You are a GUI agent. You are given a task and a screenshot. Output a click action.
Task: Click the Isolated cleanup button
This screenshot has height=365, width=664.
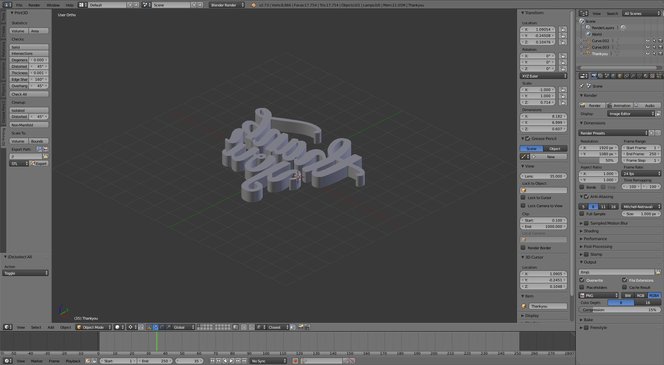pyautogui.click(x=29, y=110)
